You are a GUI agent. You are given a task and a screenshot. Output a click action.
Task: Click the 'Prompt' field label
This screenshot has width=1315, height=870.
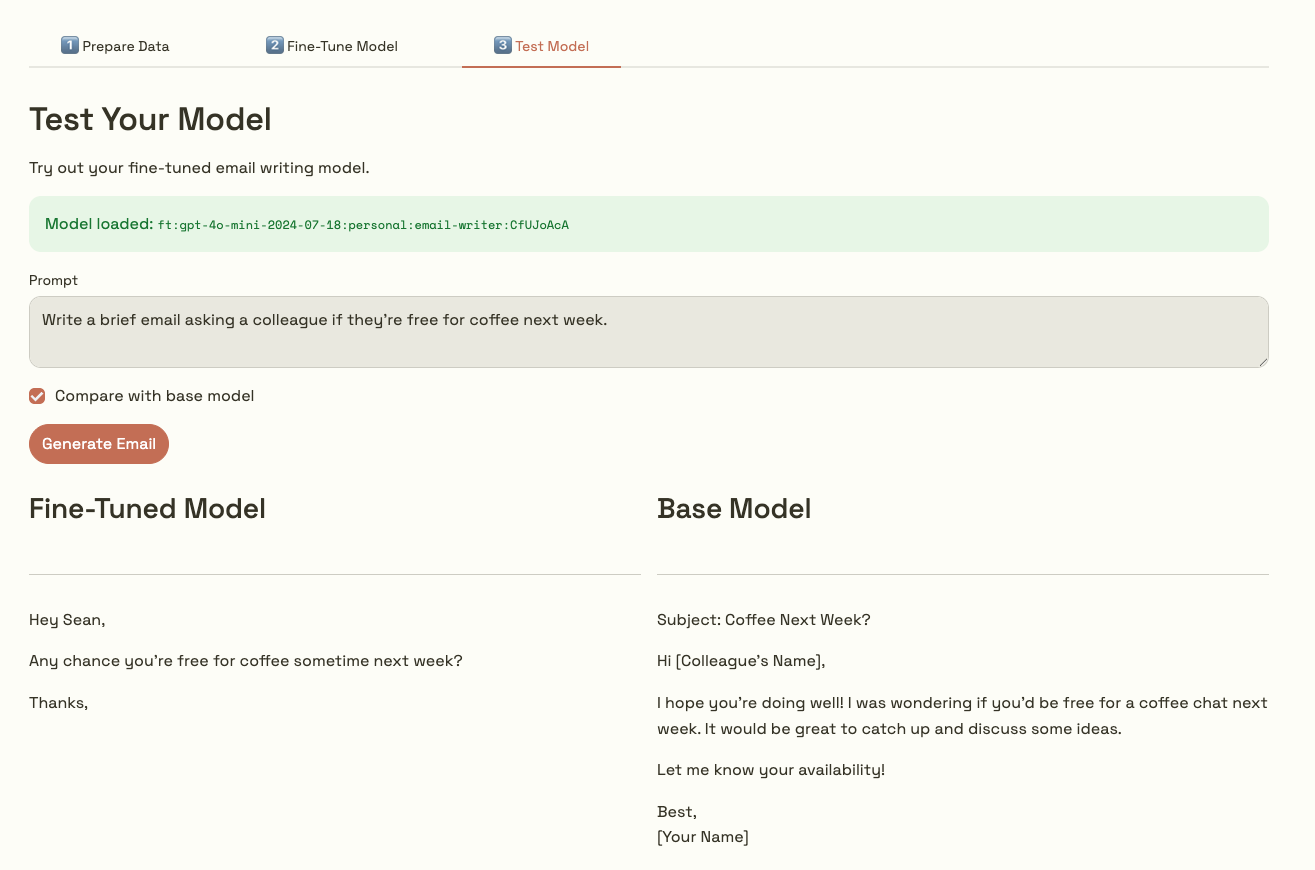coord(53,281)
